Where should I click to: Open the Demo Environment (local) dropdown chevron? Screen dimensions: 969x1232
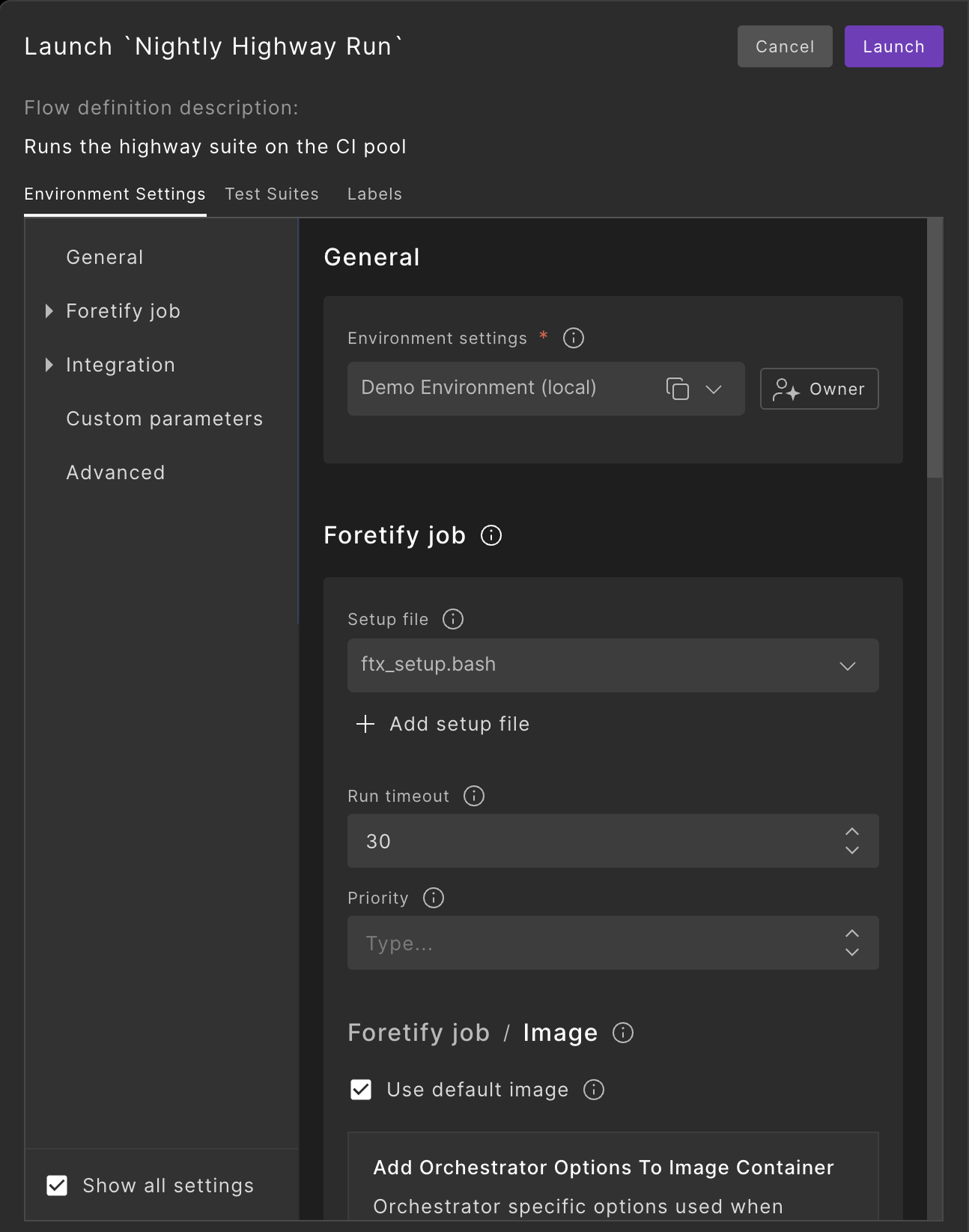pyautogui.click(x=714, y=389)
